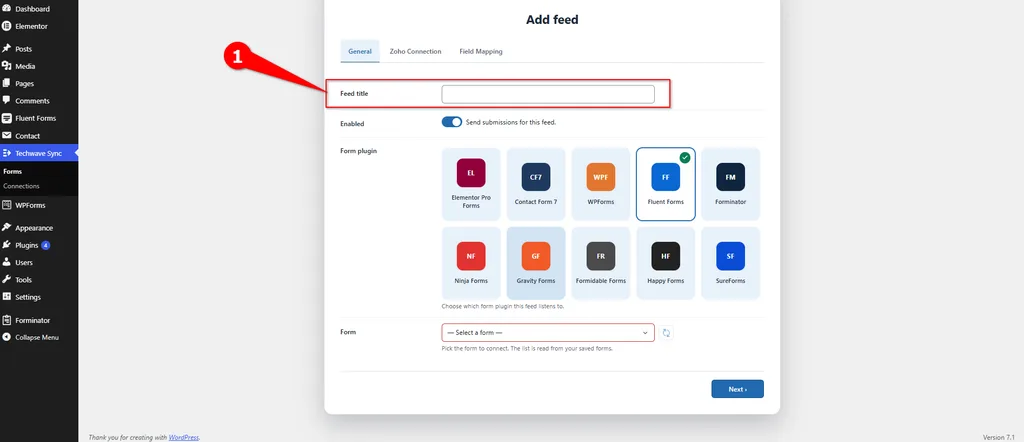
Task: Follow the WordPress footer link
Action: coord(184,437)
